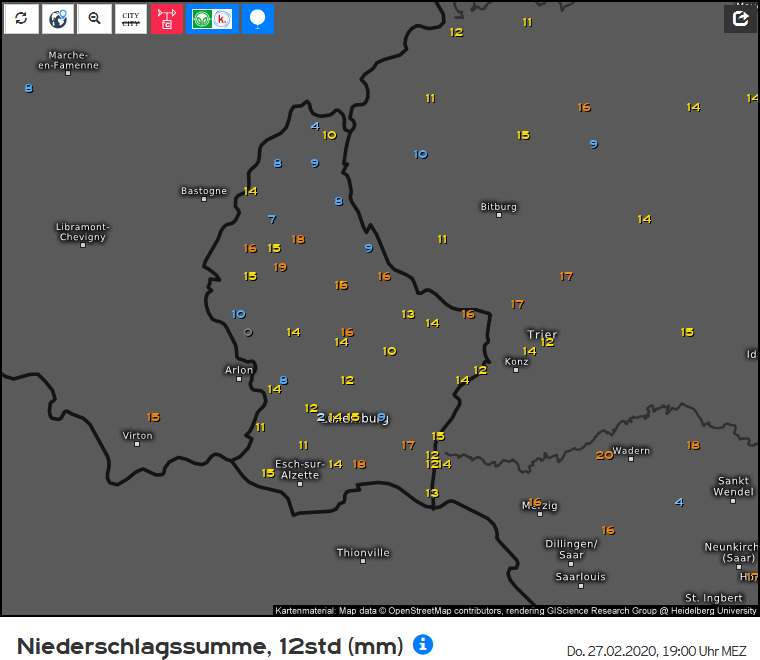Click the gray 0 station marker
Screen dimensions: 760x660
(x=248, y=332)
